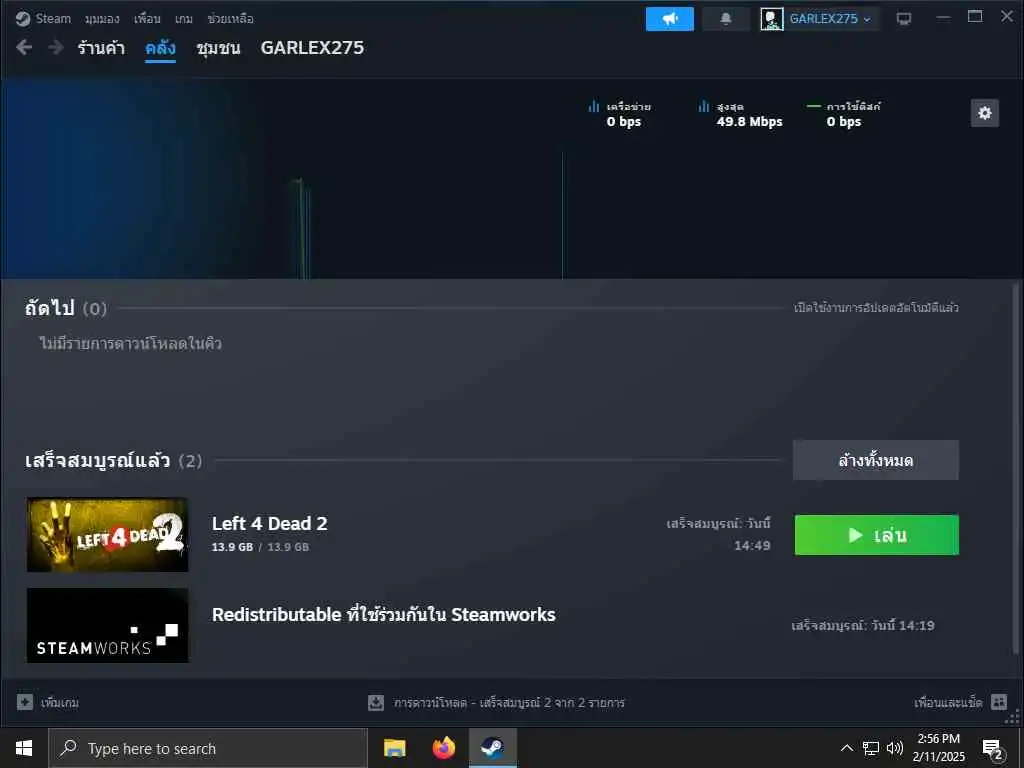This screenshot has width=1024, height=768.
Task: Open the ร้านค้า (Store) tab
Action: tap(101, 48)
